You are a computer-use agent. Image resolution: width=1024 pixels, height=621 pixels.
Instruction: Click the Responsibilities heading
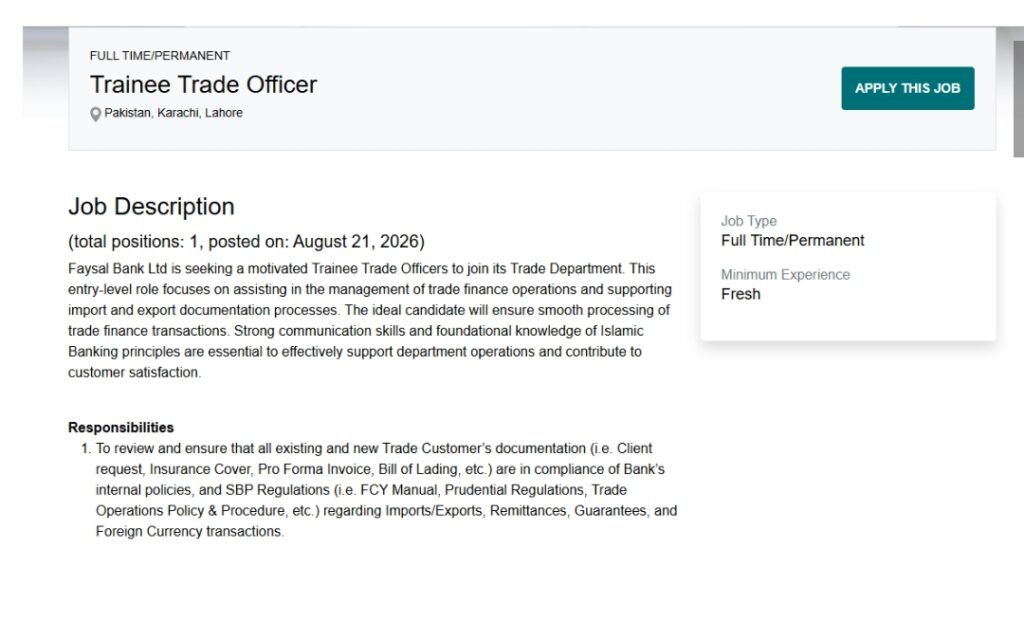[x=121, y=428]
